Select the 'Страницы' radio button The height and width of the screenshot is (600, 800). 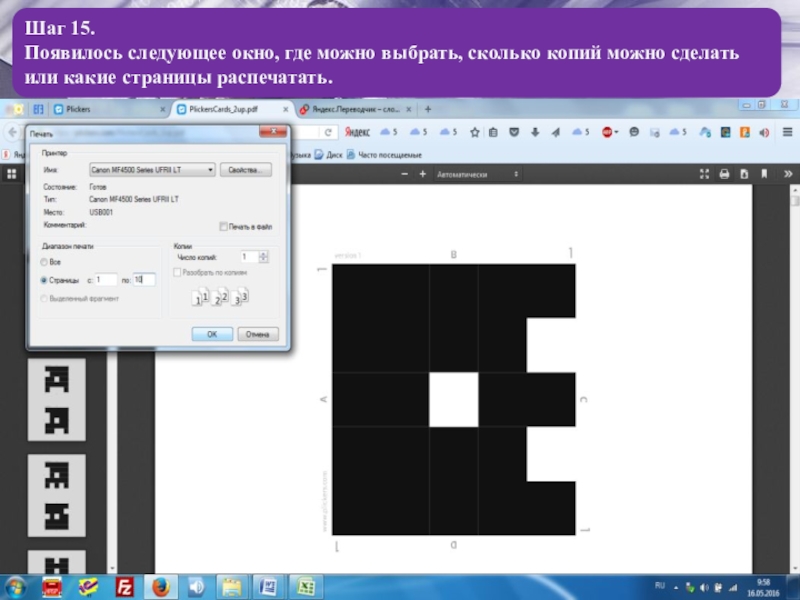coord(44,280)
